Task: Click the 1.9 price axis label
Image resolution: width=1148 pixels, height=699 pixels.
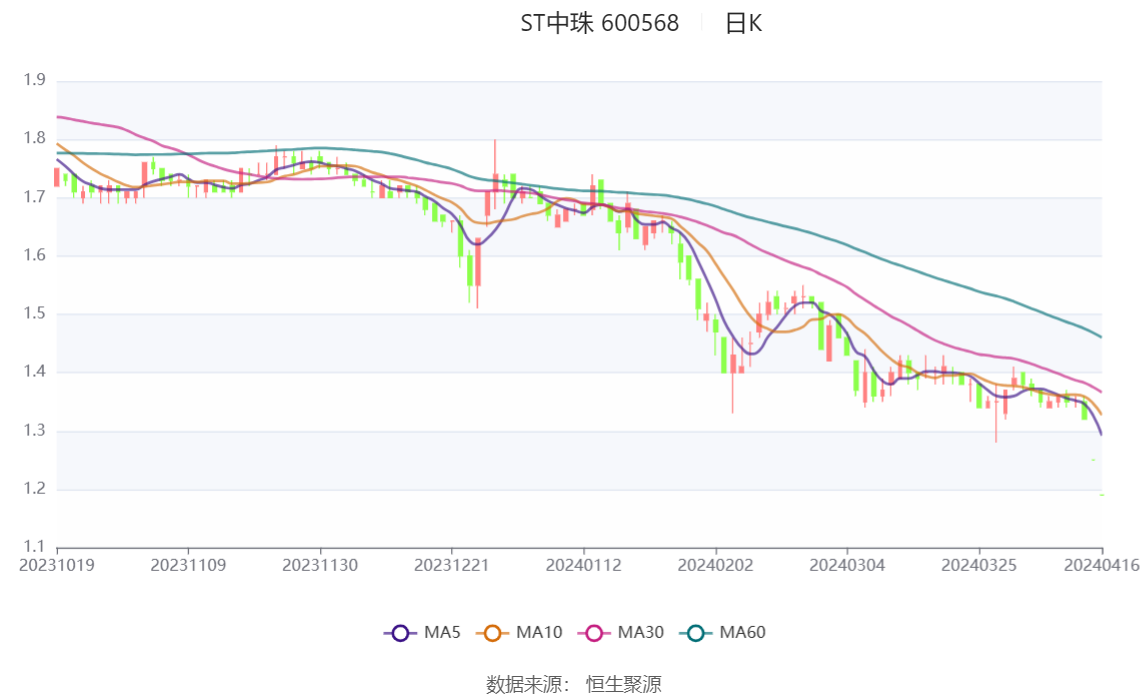Action: pyautogui.click(x=34, y=80)
